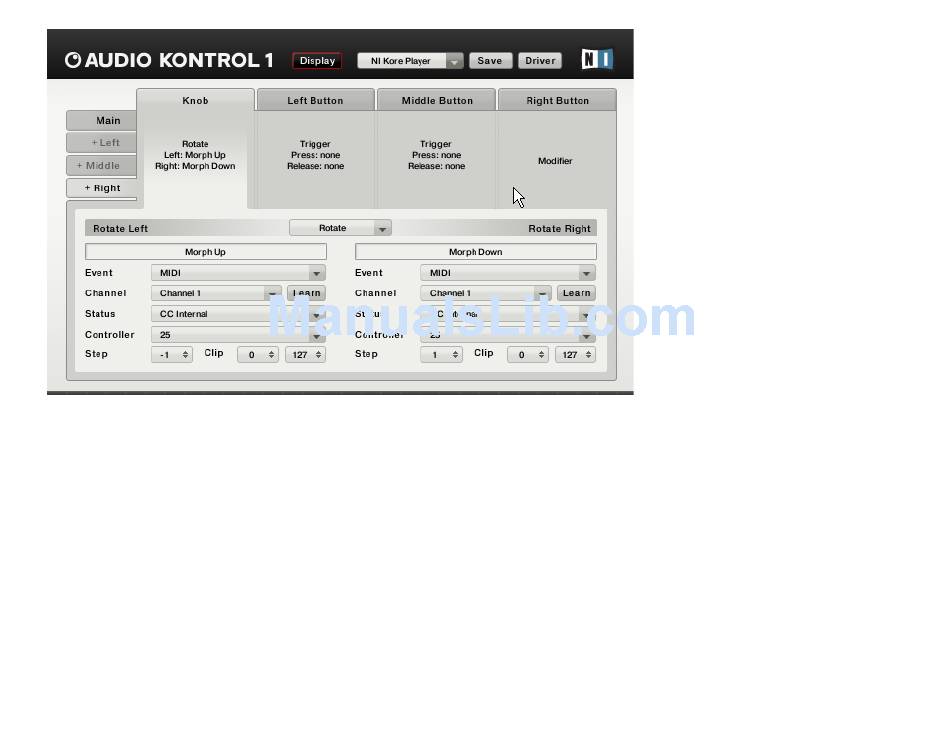This screenshot has width=950, height=739.
Task: Open Rotate Left Controller 25 dropdown
Action: pos(238,334)
